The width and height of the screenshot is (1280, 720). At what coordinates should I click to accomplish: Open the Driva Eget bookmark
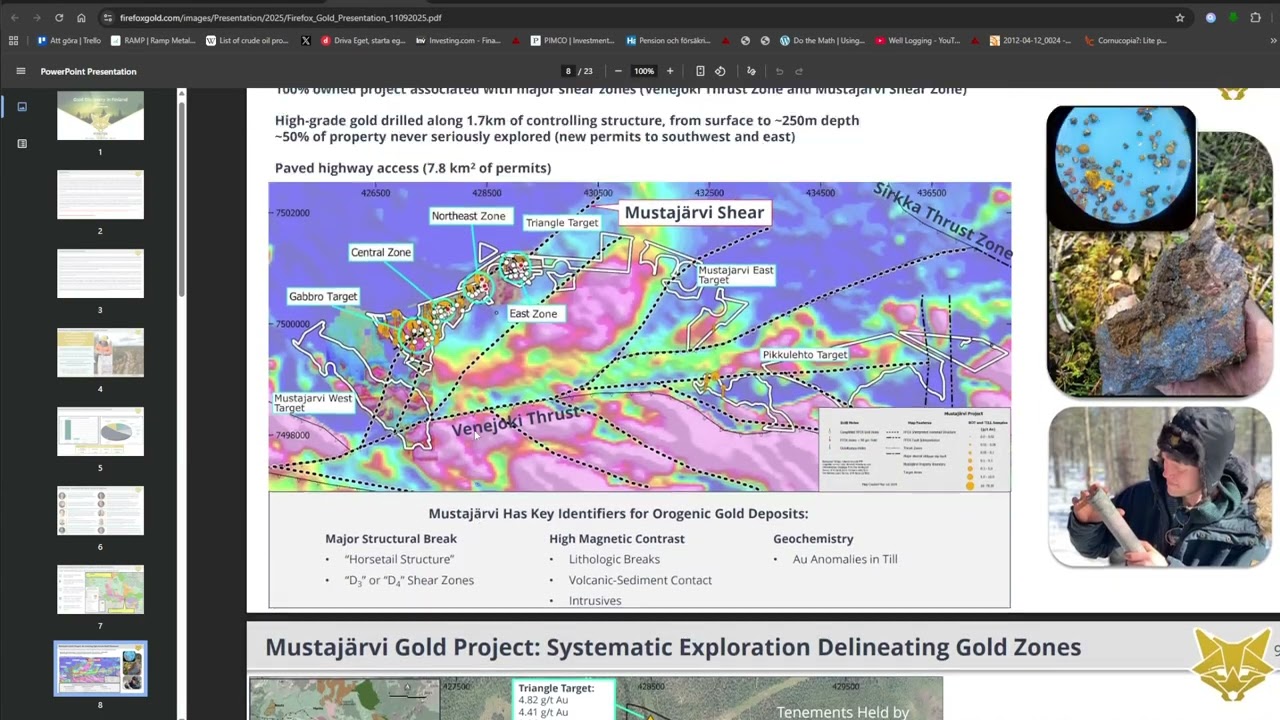point(363,41)
